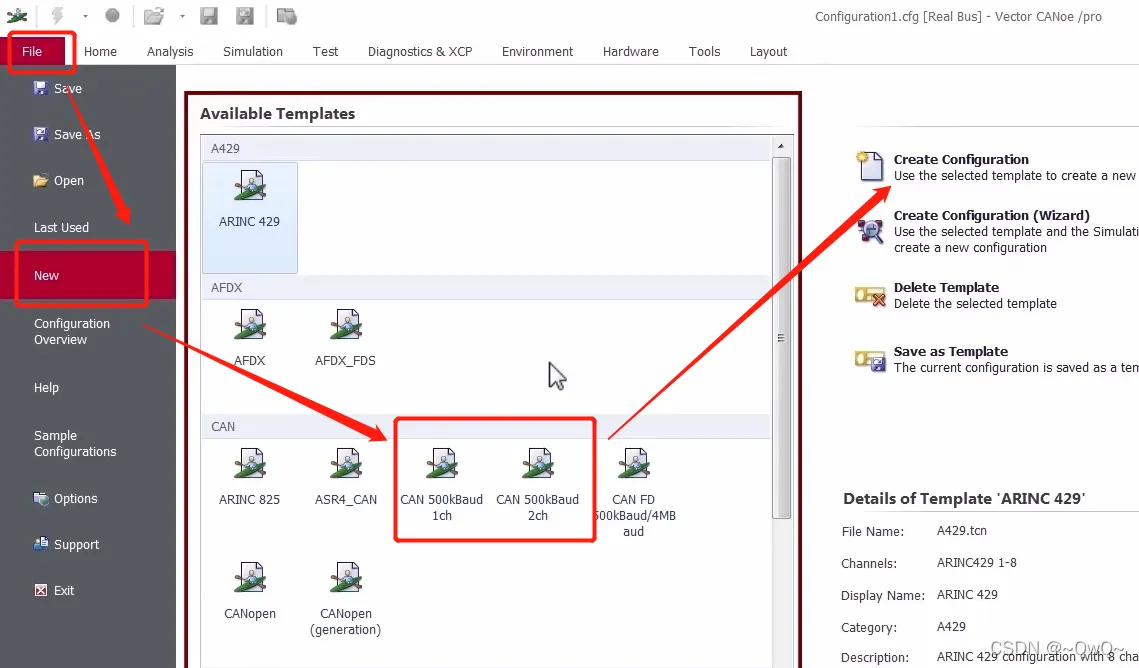
Task: Click the open folder icon in quick toolbar
Action: (x=153, y=16)
